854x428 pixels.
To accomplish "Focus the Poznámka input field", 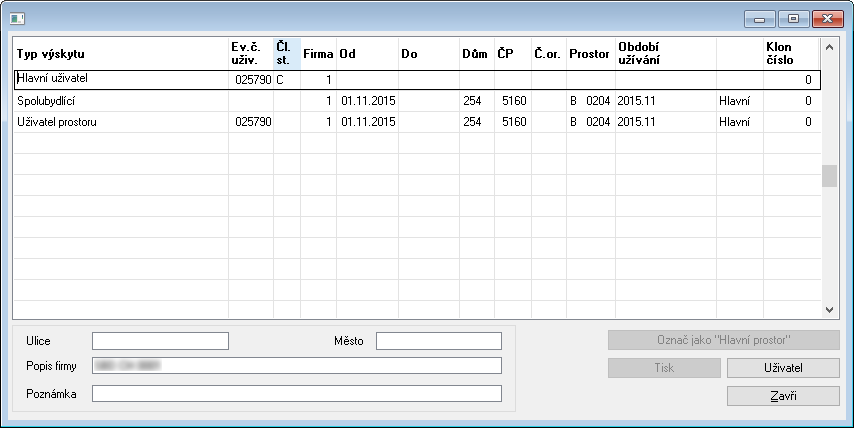I will pos(297,394).
